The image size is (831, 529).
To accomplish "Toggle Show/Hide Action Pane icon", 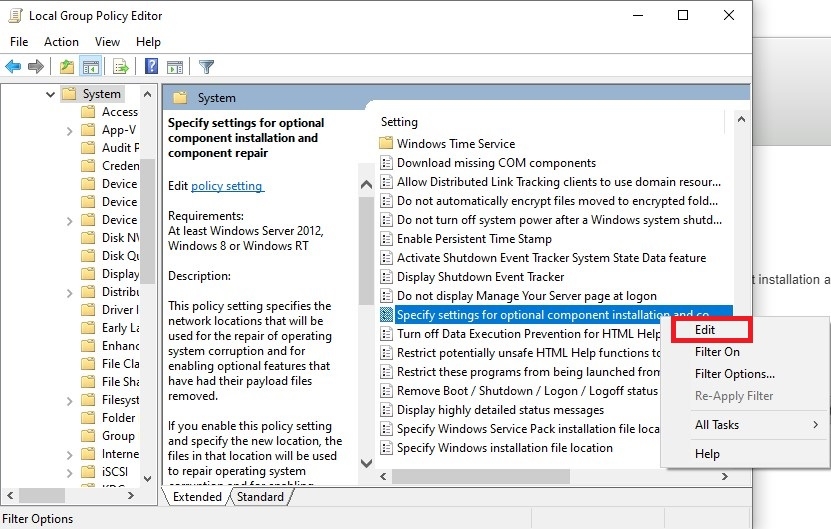I will [175, 67].
